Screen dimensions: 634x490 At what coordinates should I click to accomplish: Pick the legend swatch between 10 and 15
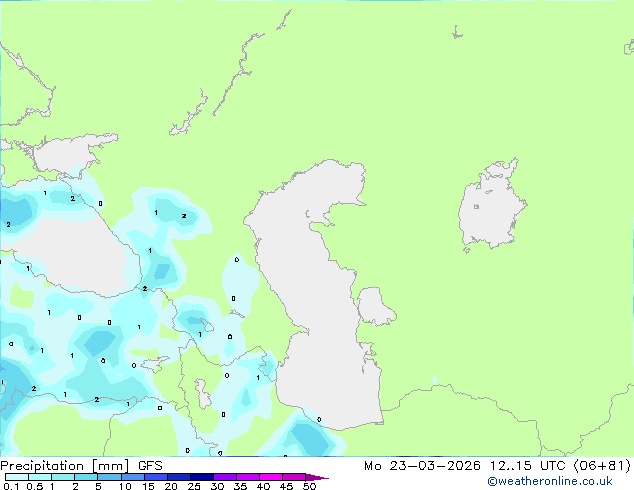pyautogui.click(x=133, y=477)
